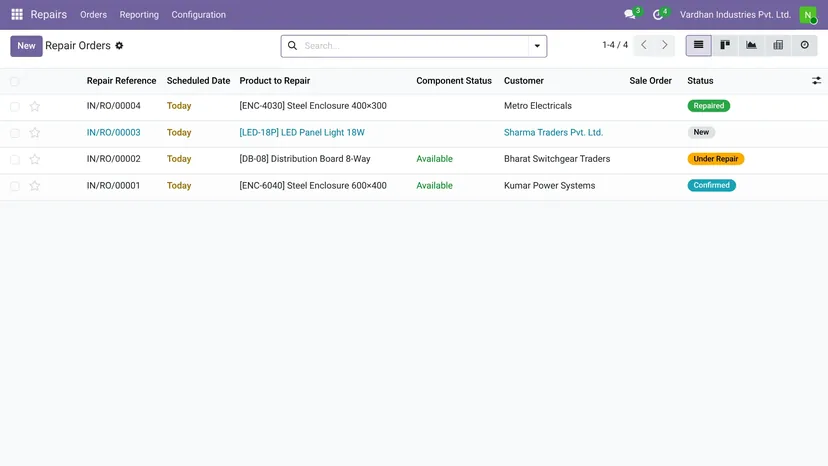
Task: Go to the previous page arrow
Action: pyautogui.click(x=644, y=45)
